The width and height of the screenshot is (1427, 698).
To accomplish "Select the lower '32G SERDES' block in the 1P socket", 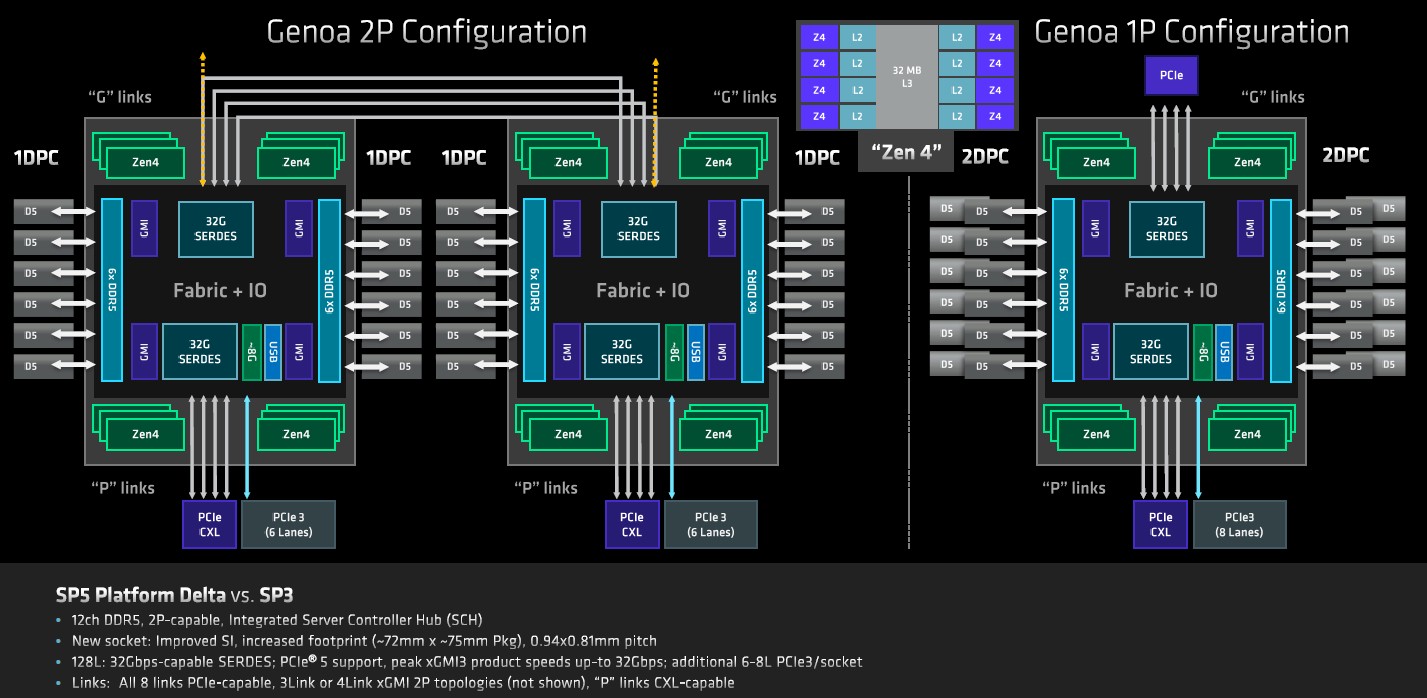I will pos(1150,352).
